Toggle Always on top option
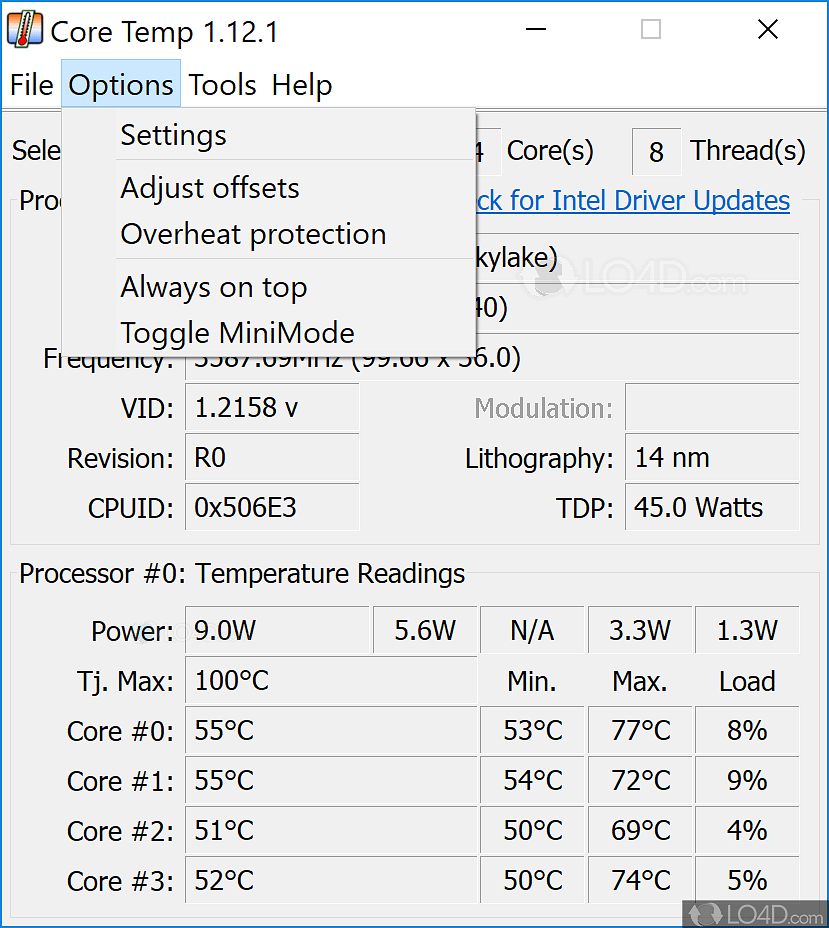Screen dimensions: 829x928 click(x=269, y=288)
